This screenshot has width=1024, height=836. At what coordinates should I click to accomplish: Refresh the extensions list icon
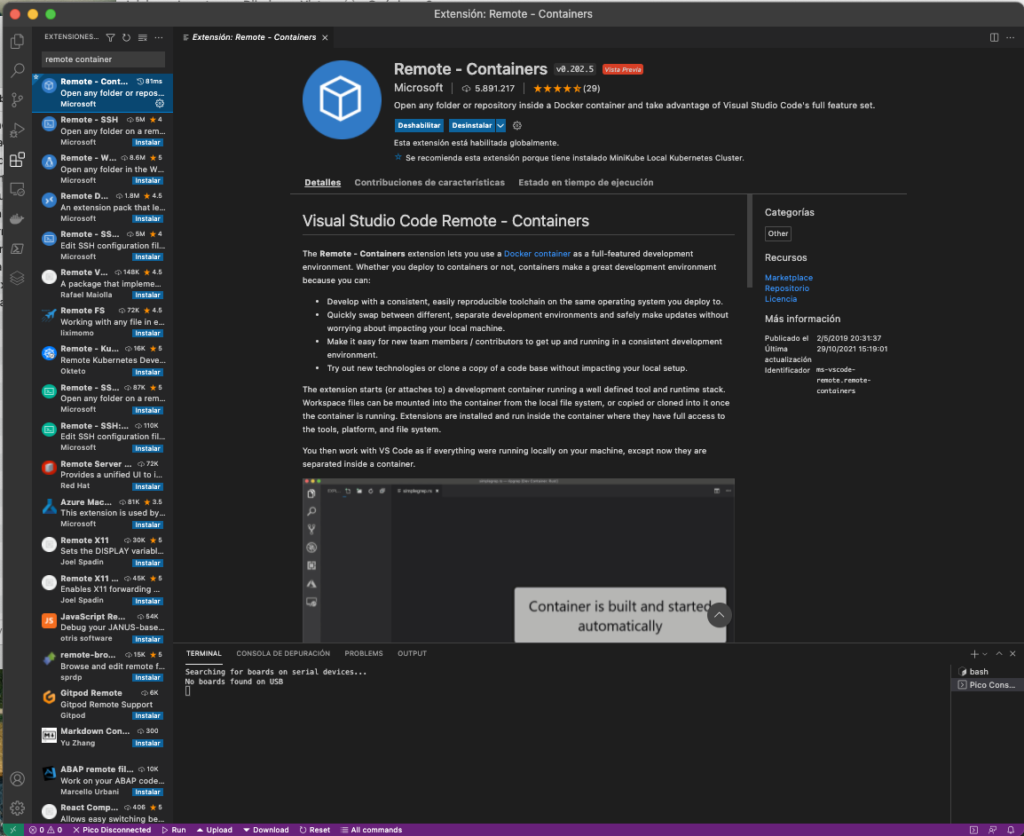point(126,37)
